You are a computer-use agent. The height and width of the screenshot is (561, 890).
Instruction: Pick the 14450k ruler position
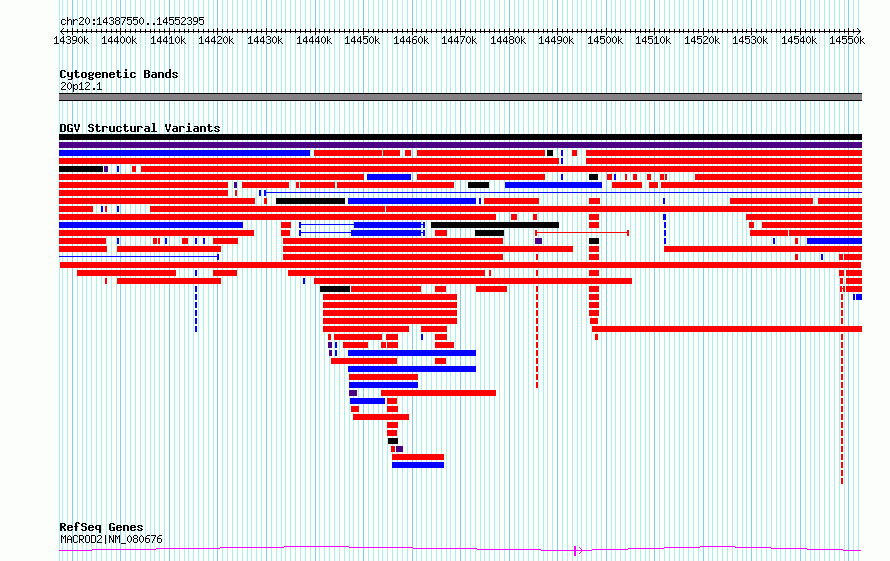[x=362, y=40]
